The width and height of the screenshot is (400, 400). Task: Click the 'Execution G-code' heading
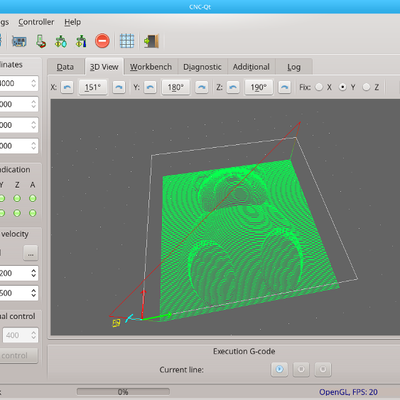[244, 351]
